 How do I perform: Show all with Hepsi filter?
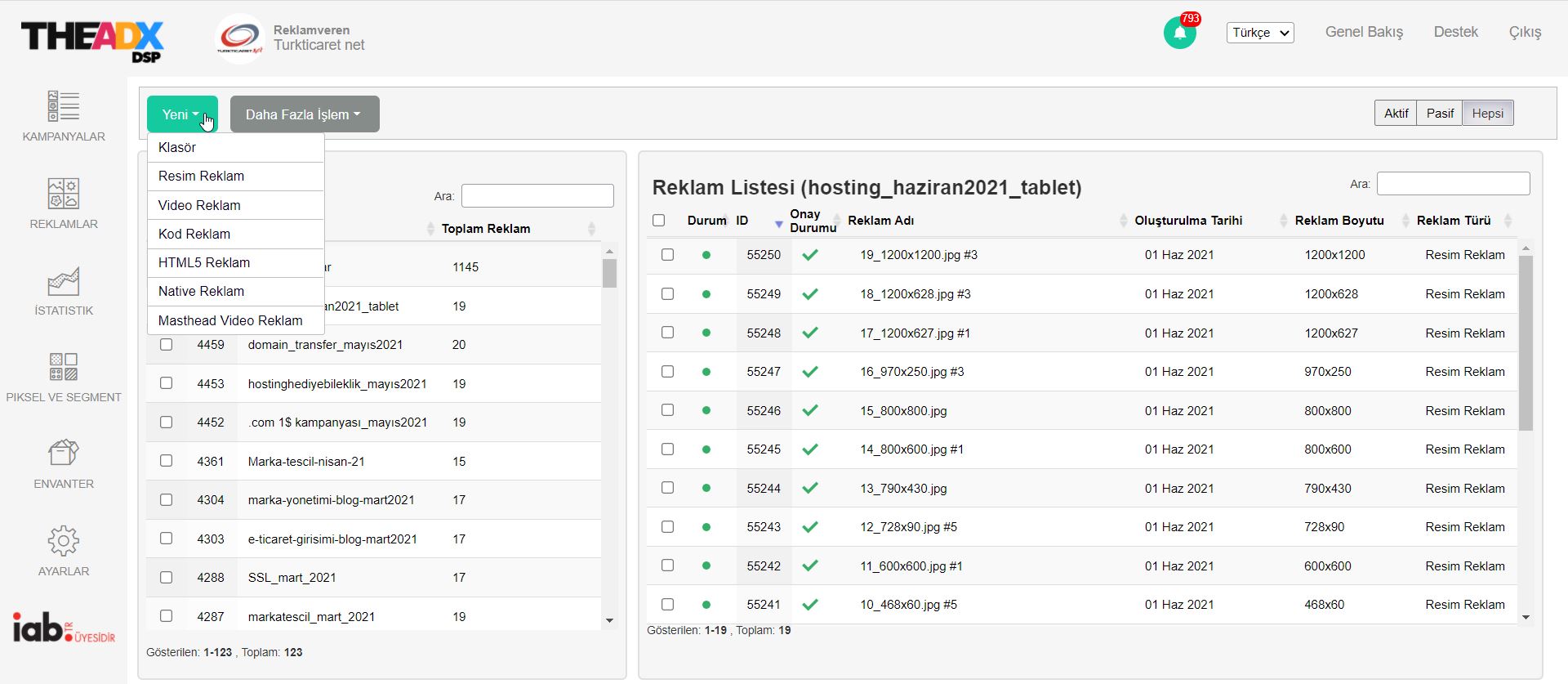click(x=1488, y=114)
